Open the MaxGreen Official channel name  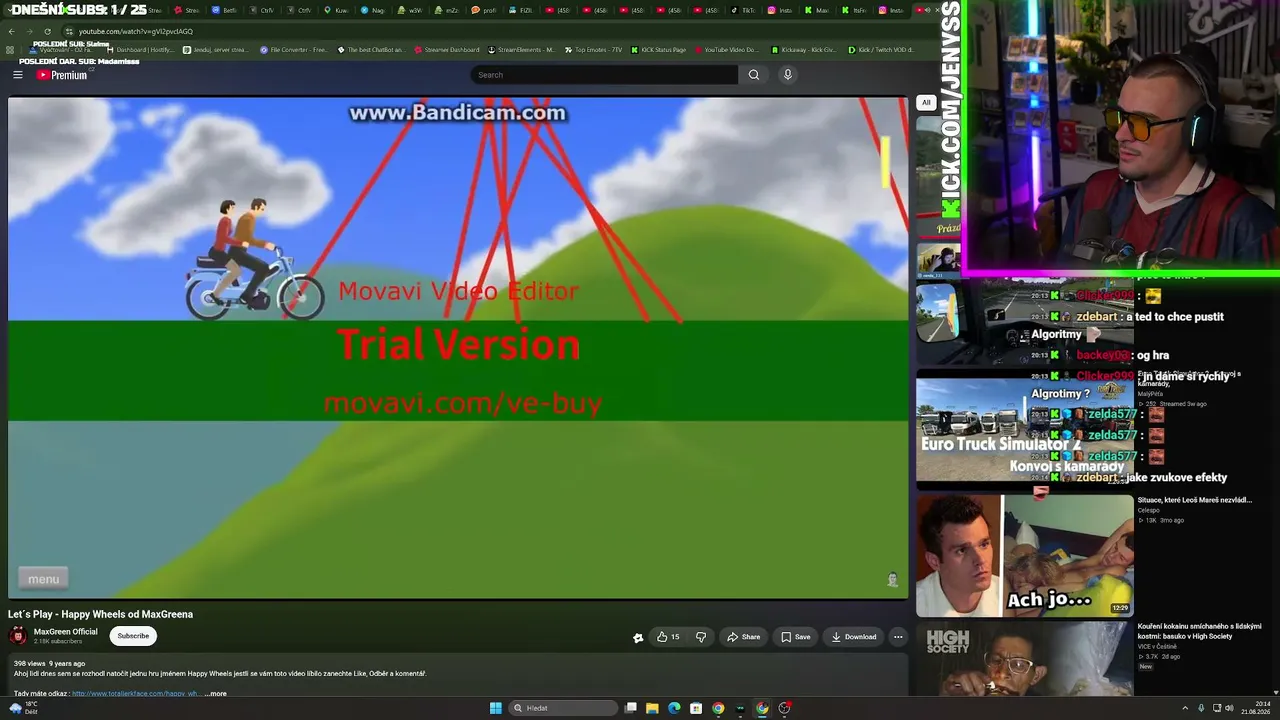pos(66,632)
